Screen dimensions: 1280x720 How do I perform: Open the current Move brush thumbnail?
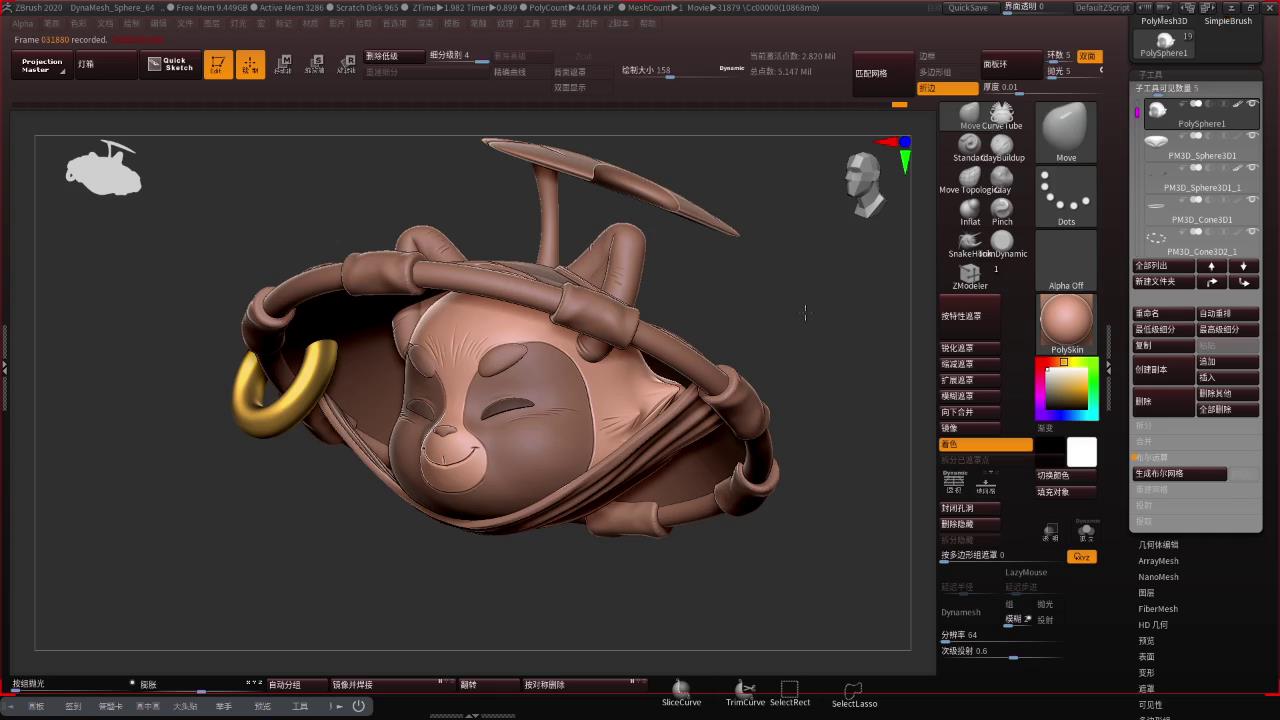[x=1066, y=132]
